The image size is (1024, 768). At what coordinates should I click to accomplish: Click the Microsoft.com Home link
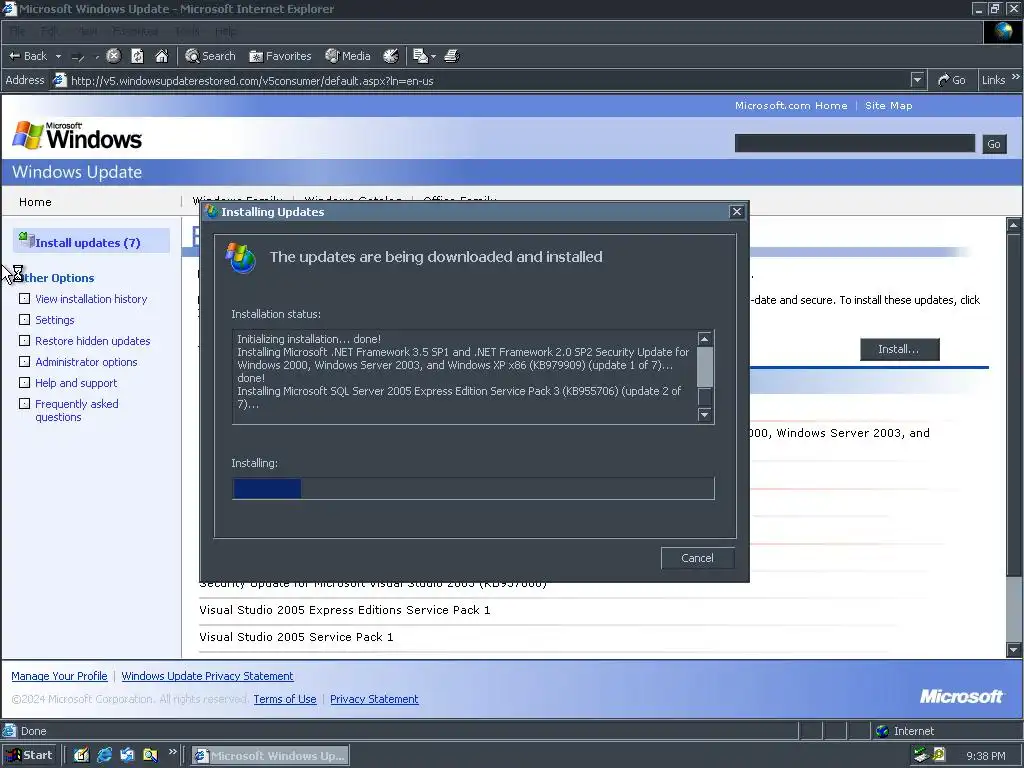(x=791, y=105)
